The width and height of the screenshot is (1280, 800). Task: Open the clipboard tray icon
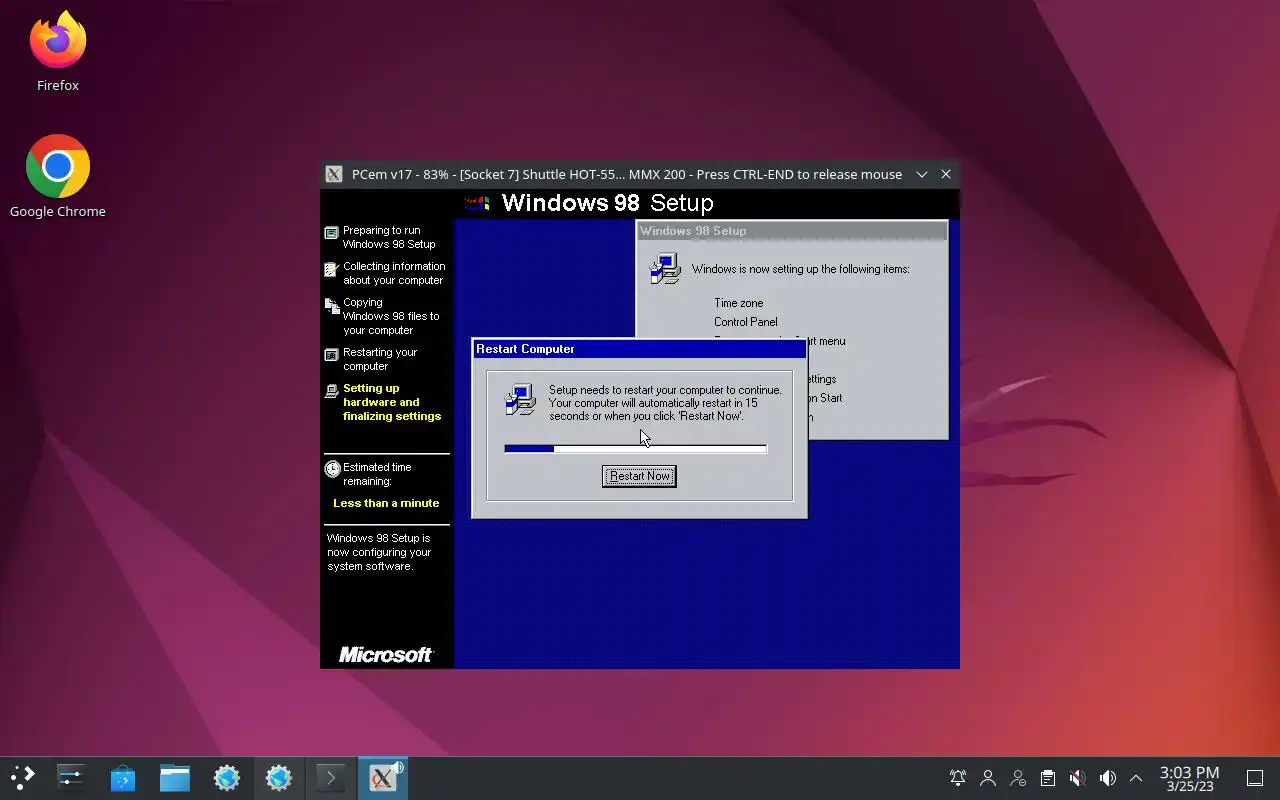(x=1048, y=778)
